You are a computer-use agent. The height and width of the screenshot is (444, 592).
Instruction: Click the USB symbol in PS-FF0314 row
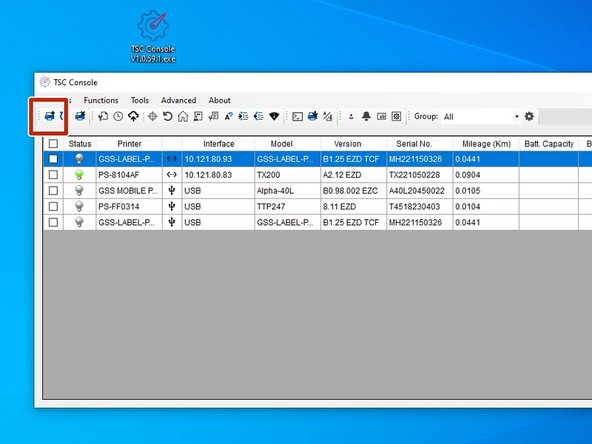[x=172, y=207]
